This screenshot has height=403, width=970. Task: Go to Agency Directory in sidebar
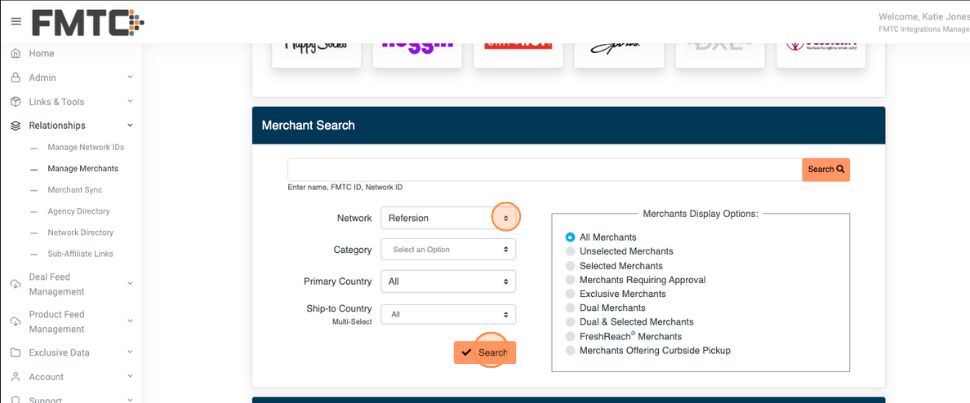click(78, 211)
